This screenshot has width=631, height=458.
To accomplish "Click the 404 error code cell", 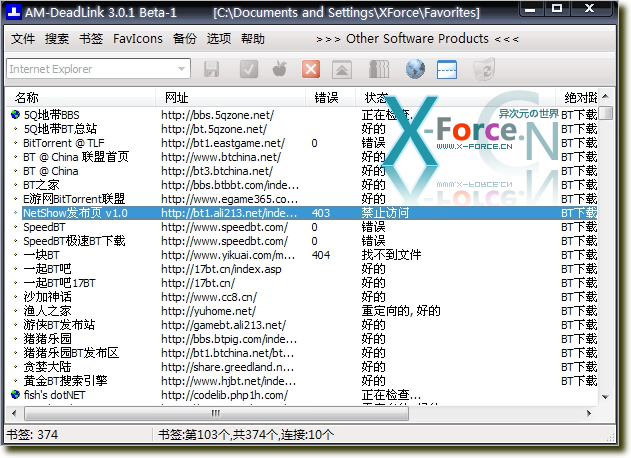I will coord(321,255).
